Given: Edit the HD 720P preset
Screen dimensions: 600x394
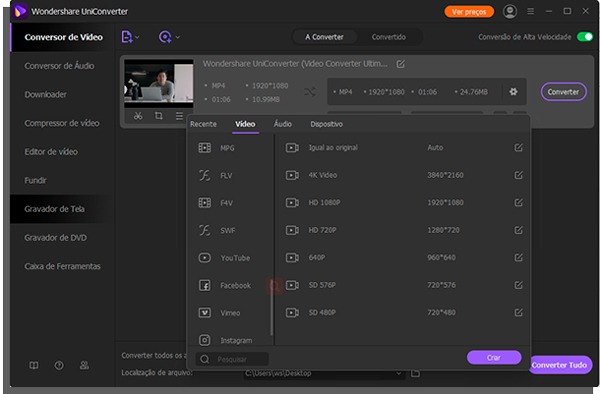Looking at the screenshot, I should pos(518,230).
